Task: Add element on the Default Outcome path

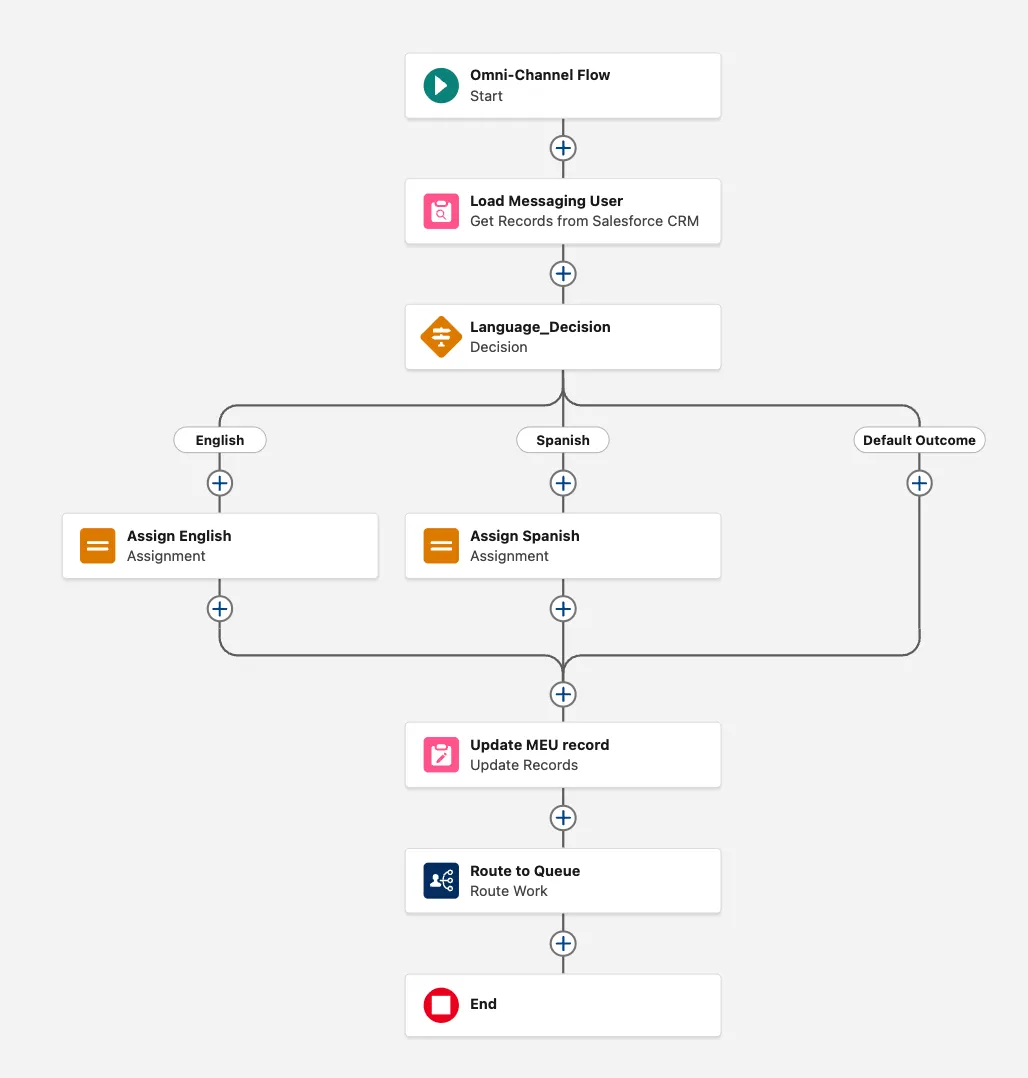Action: pyautogui.click(x=919, y=484)
